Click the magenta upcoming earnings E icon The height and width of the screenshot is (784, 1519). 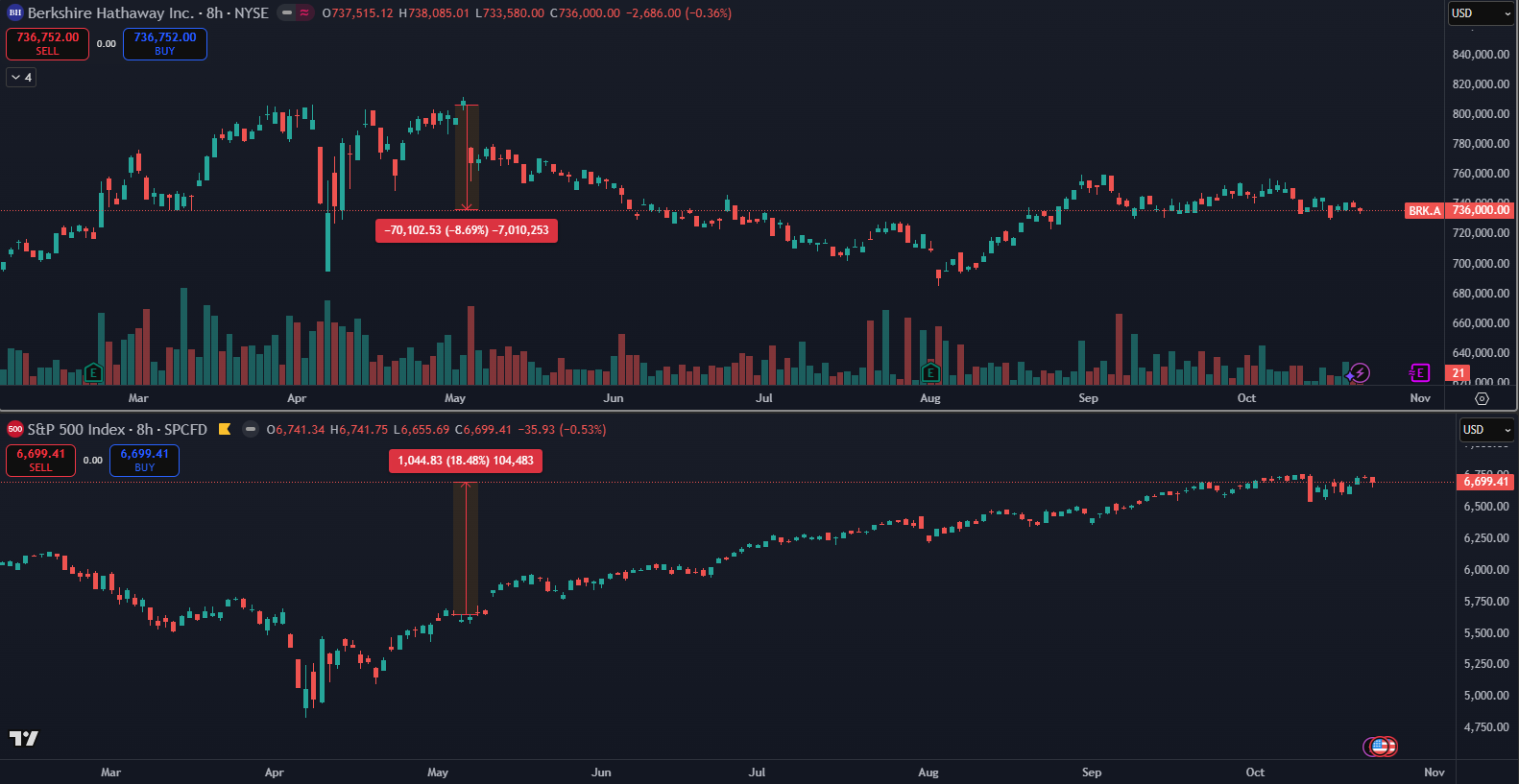[x=1419, y=373]
